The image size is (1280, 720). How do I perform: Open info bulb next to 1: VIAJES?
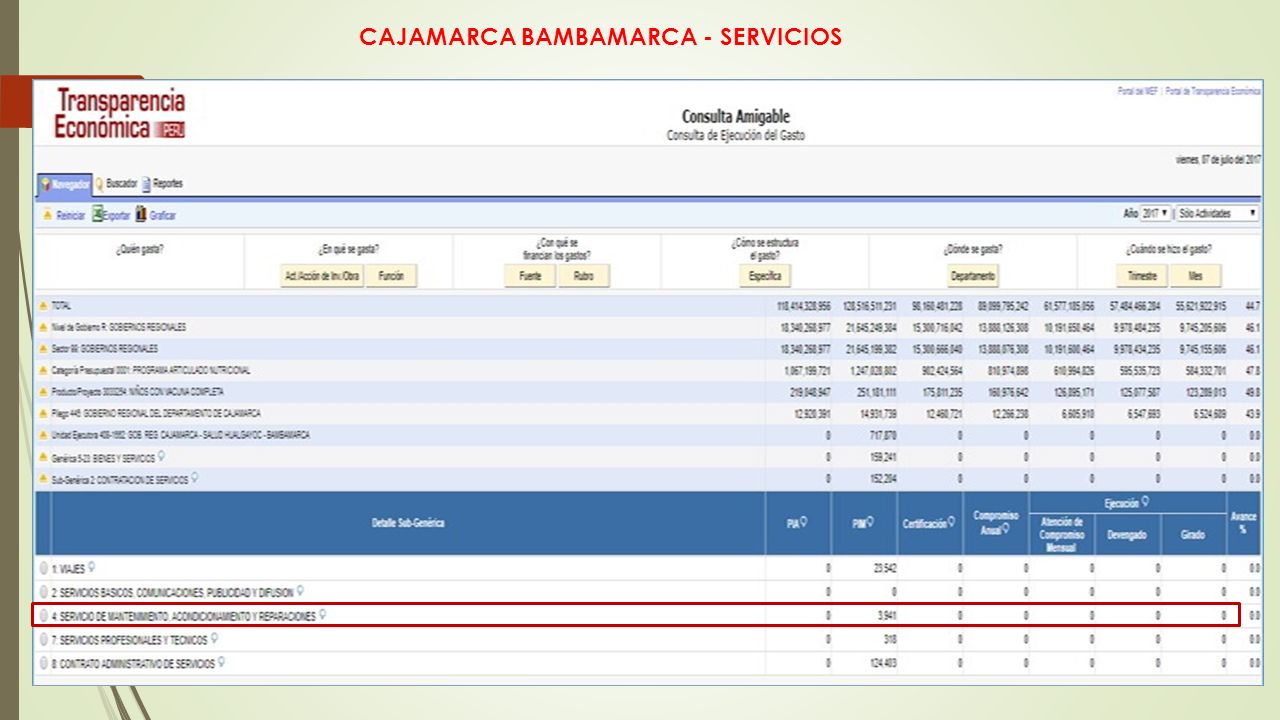coord(91,567)
